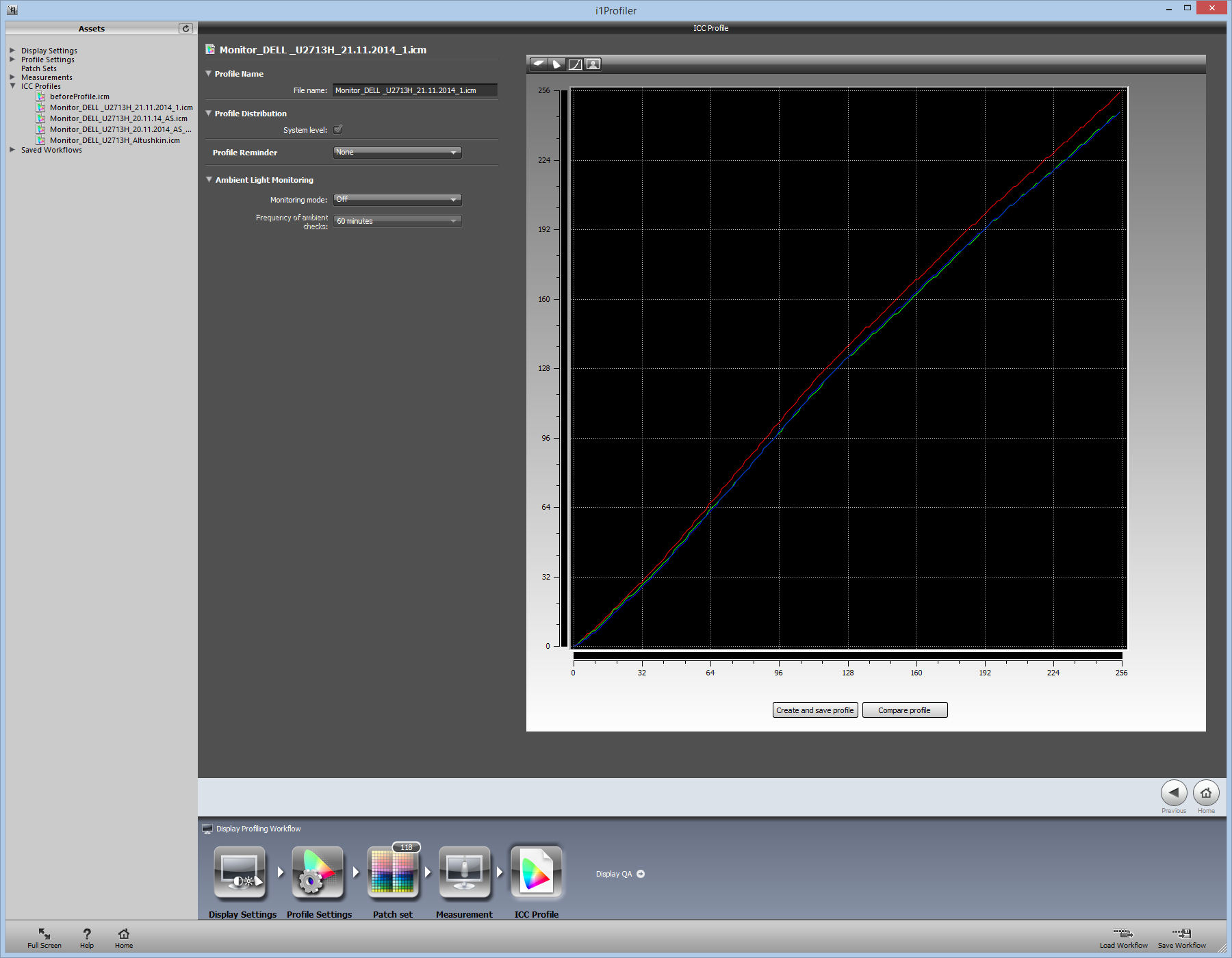Open the ICC Profile workflow step
The image size is (1232, 958).
click(x=537, y=872)
